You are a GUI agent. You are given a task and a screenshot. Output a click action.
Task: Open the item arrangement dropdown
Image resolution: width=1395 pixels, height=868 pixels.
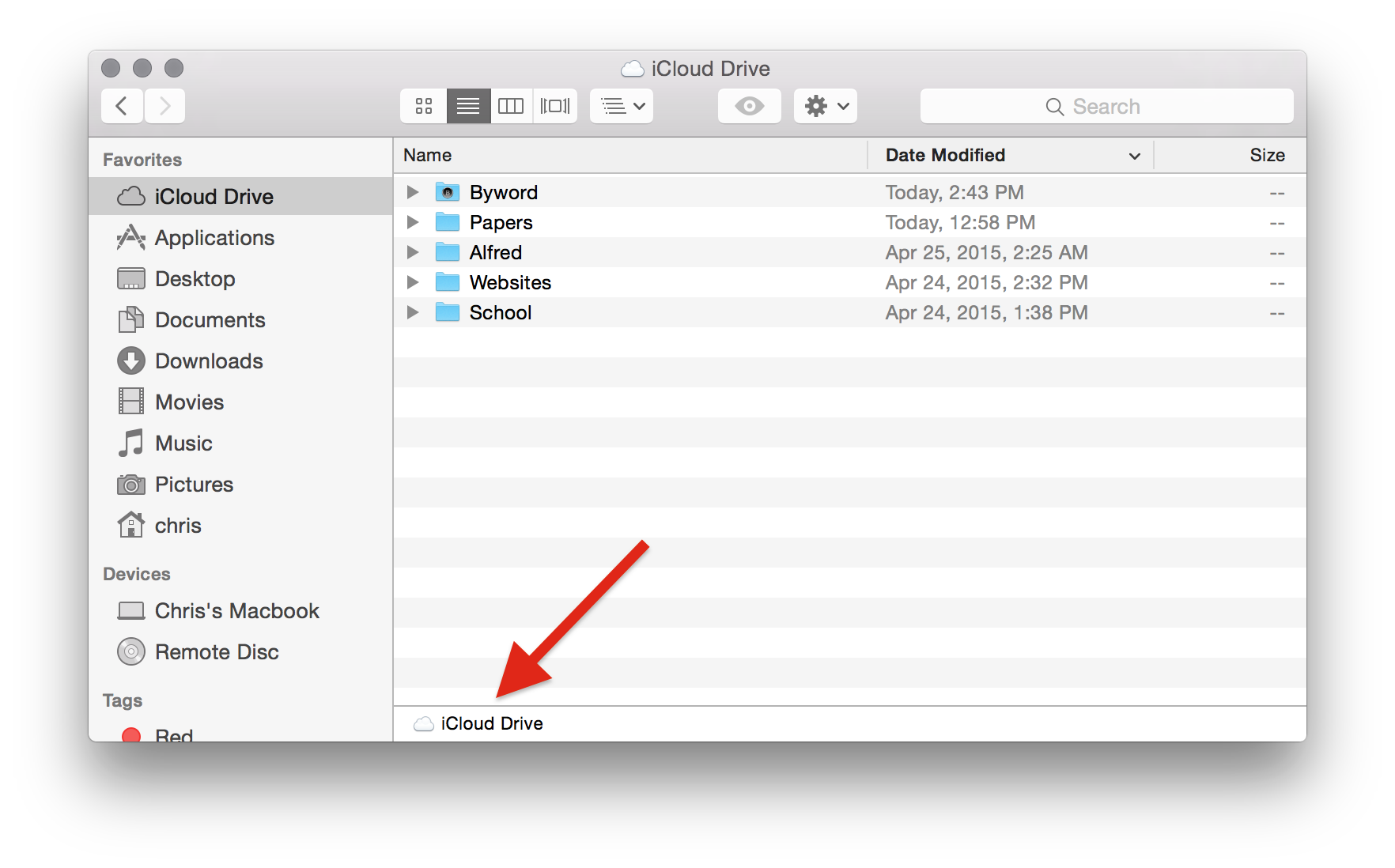[x=622, y=106]
